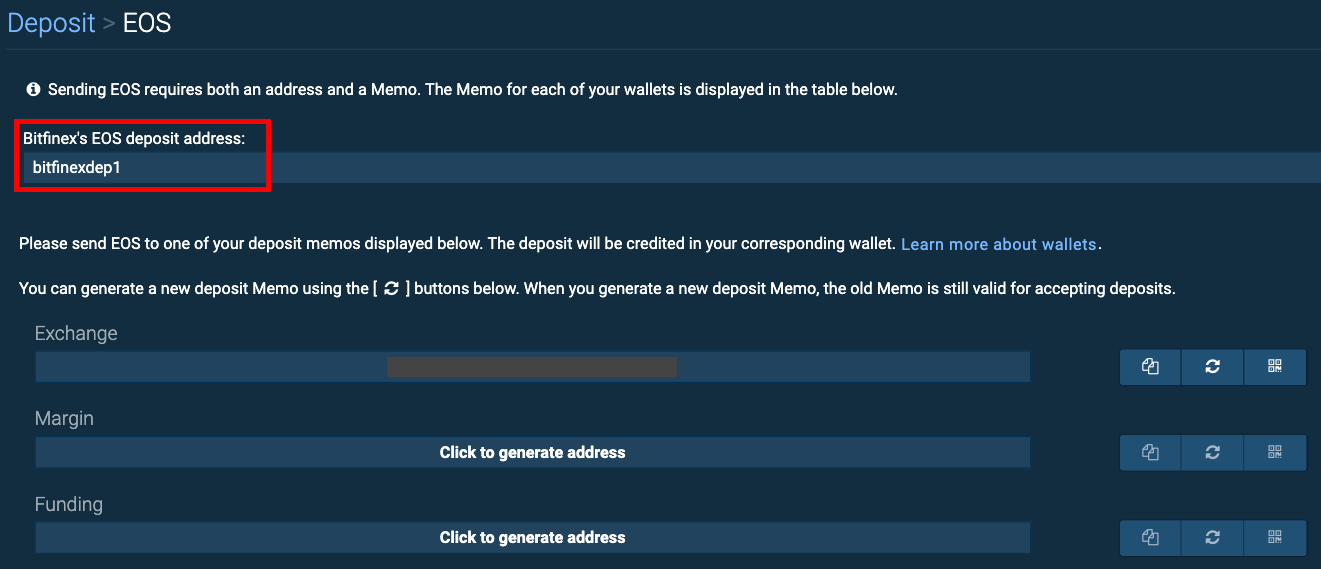The image size is (1321, 569).
Task: Click the Funding wallet heading
Action: point(69,504)
